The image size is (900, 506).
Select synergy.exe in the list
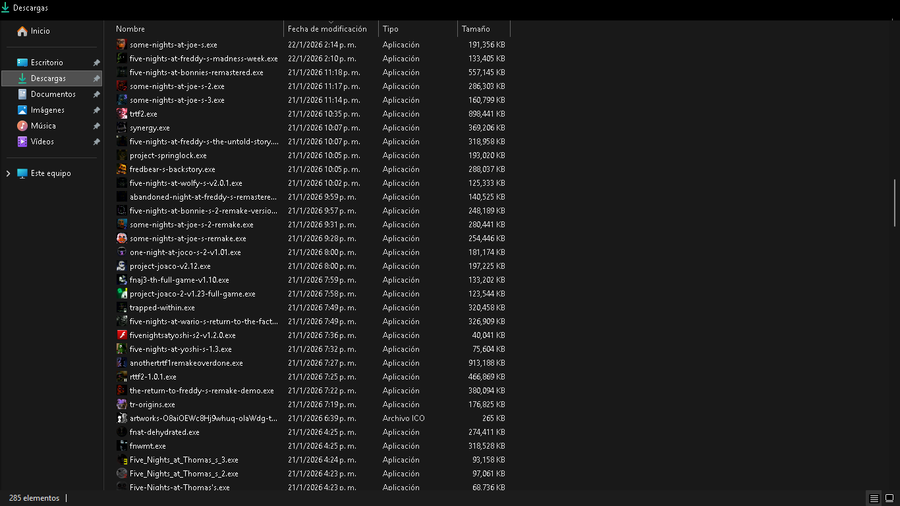150,128
